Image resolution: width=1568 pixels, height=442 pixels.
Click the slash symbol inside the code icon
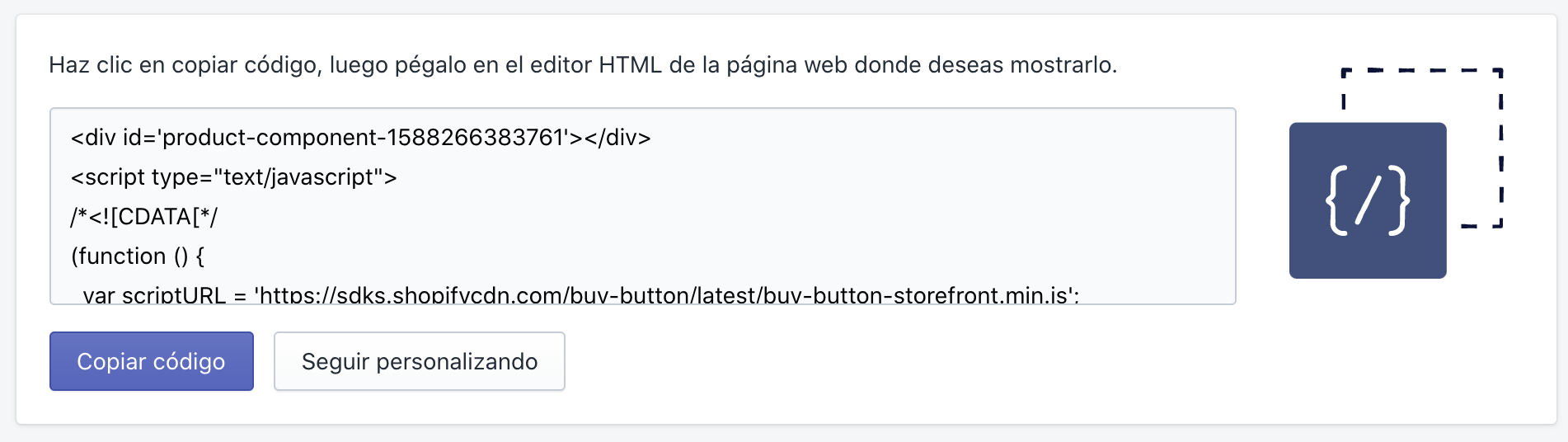coord(1368,200)
